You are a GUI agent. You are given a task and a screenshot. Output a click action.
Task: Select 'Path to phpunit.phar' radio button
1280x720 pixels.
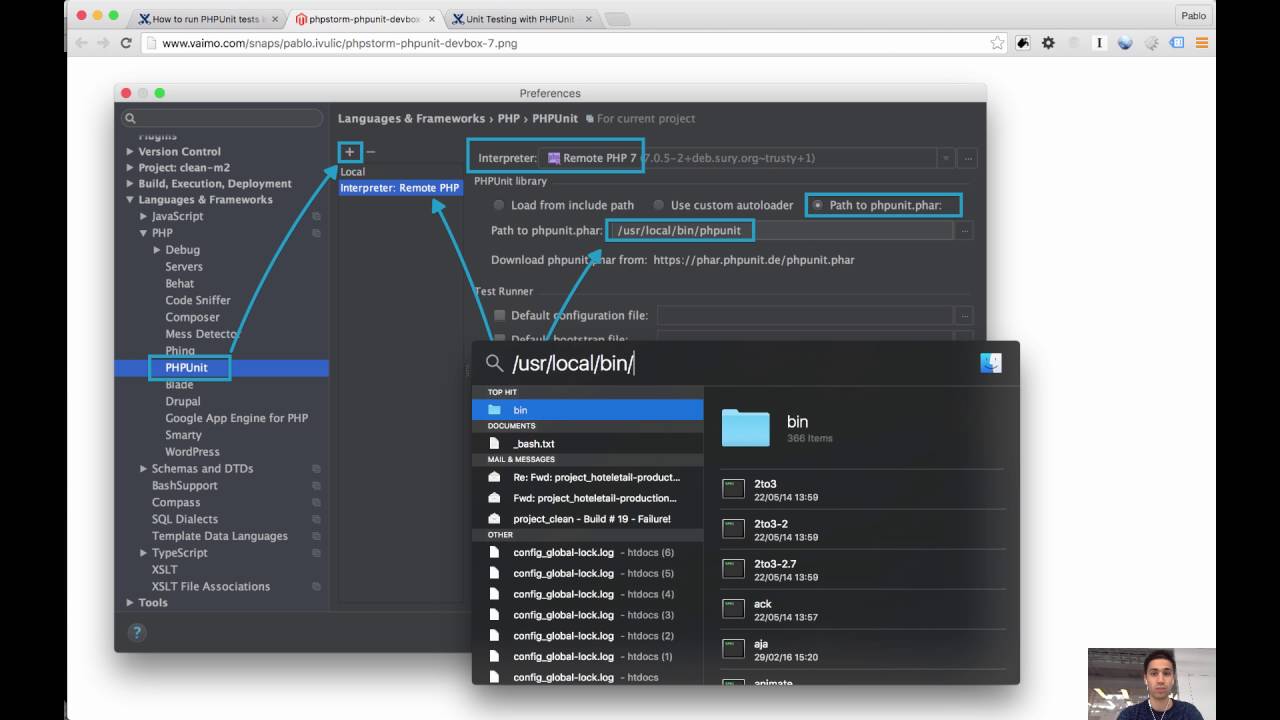818,205
